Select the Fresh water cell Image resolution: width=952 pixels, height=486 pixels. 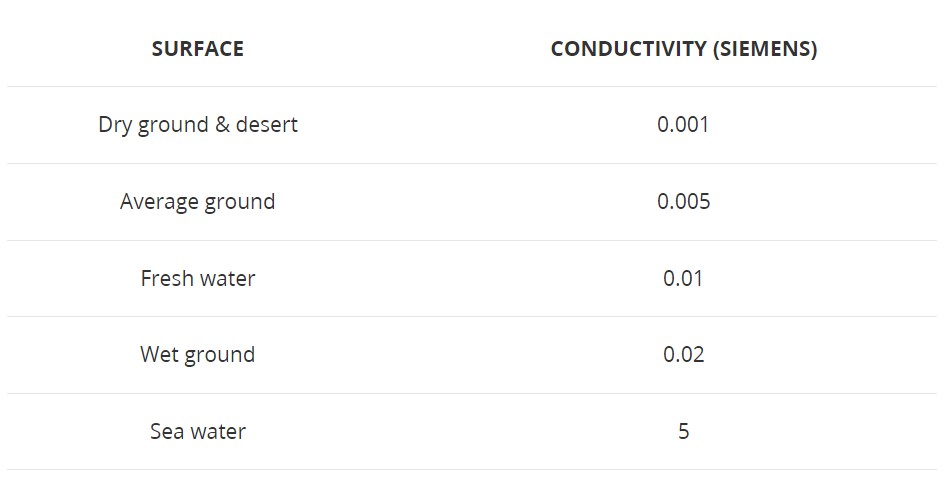[198, 278]
